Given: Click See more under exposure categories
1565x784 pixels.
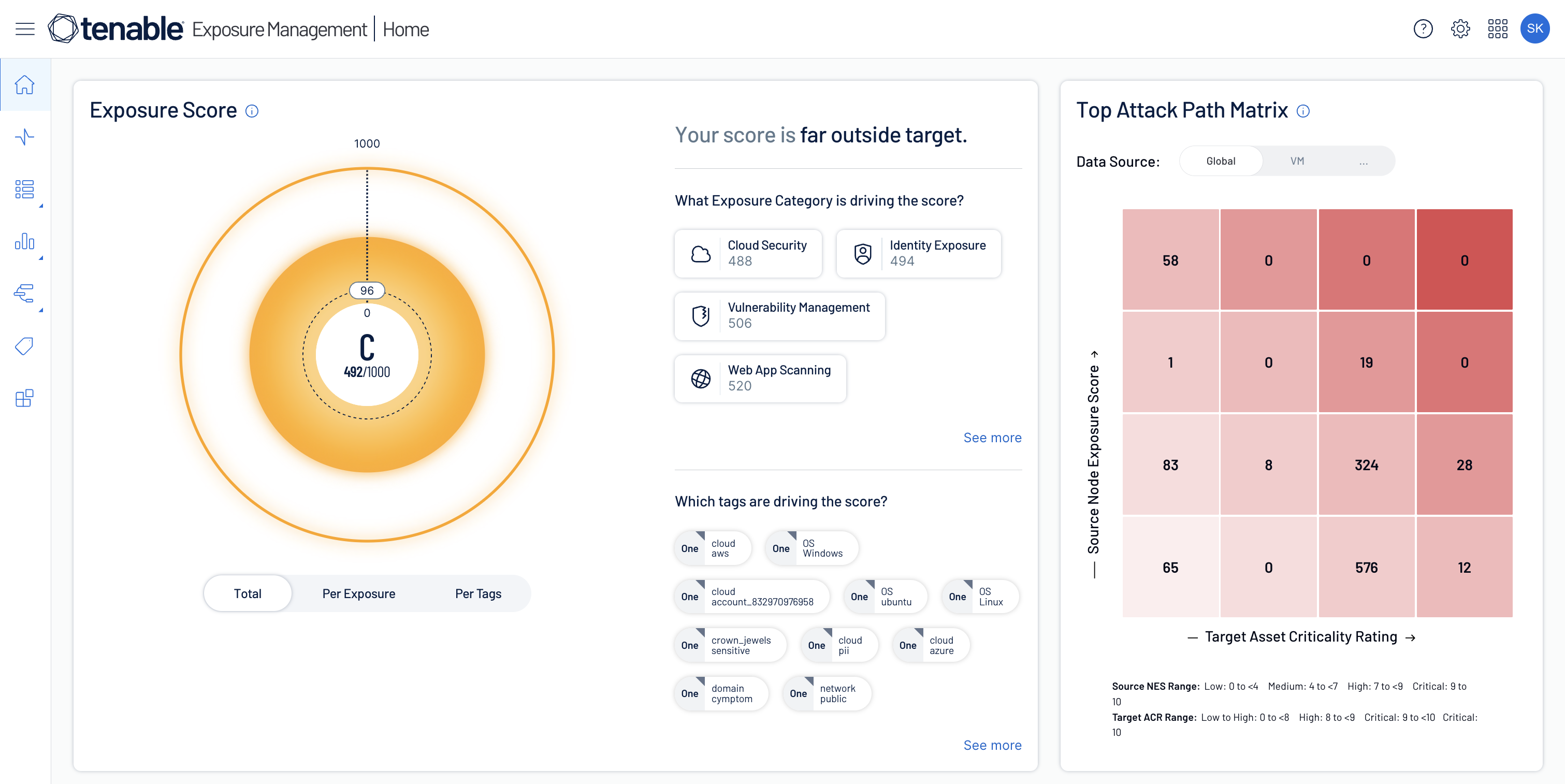Looking at the screenshot, I should tap(992, 437).
